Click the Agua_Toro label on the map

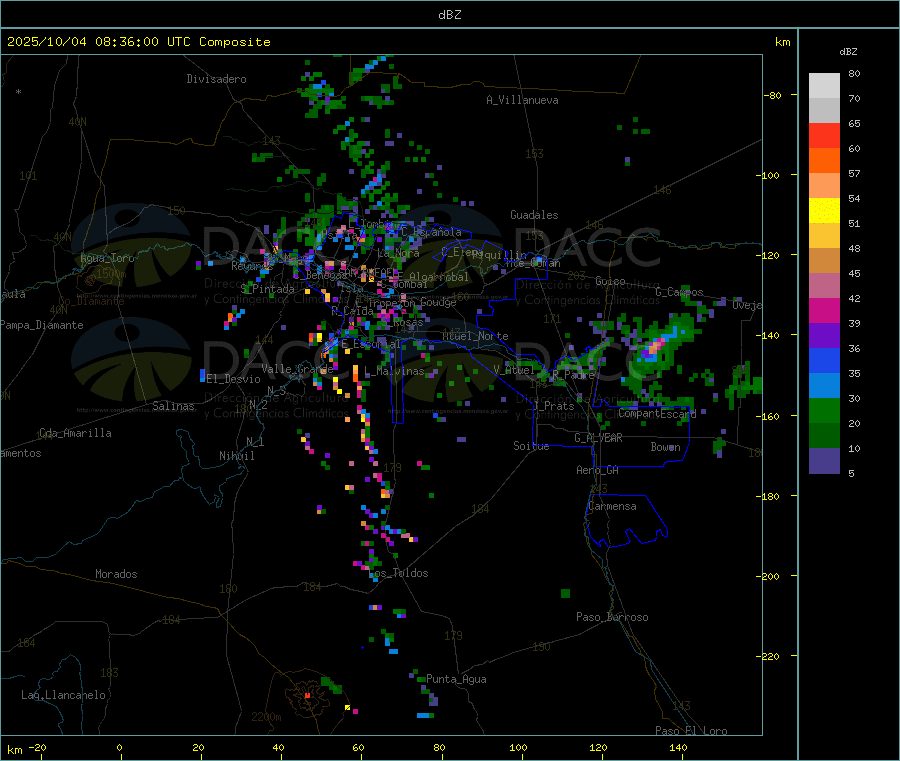click(107, 258)
